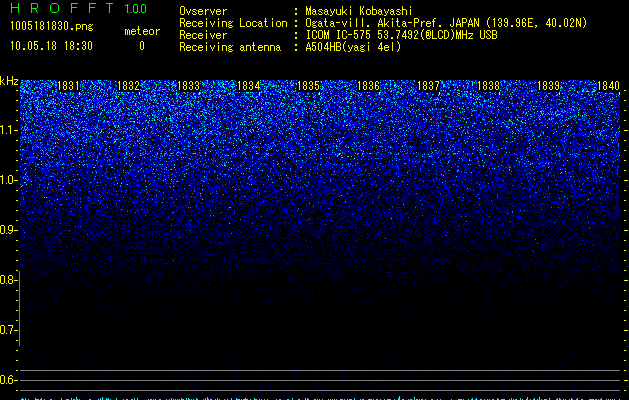
Task: Click the 1836 time marker
Action: pyautogui.click(x=368, y=86)
